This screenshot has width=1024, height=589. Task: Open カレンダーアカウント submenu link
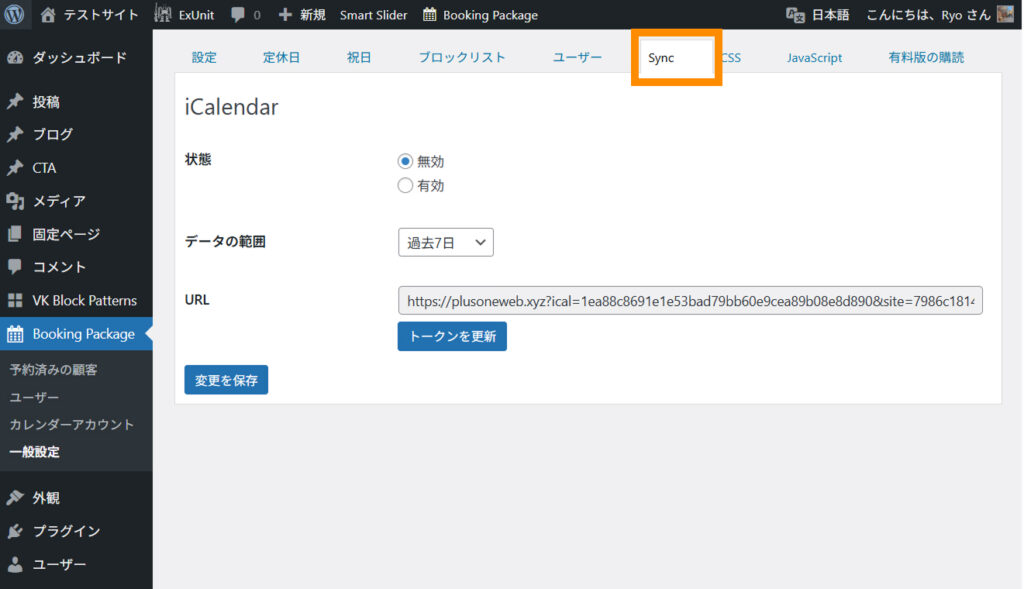[71, 424]
